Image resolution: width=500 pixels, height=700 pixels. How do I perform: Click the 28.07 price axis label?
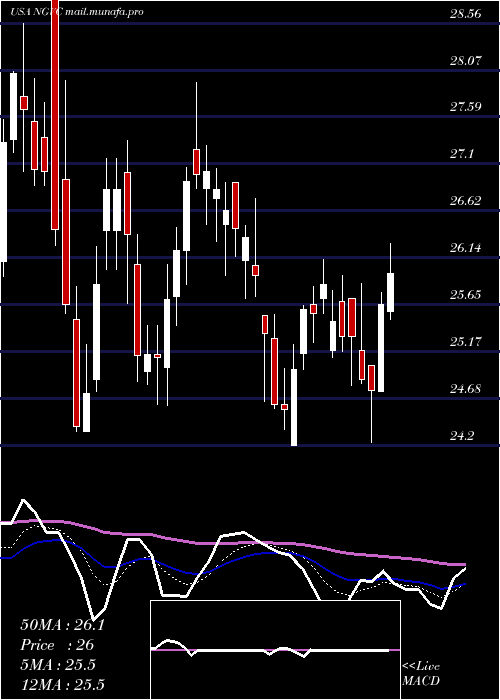[466, 60]
